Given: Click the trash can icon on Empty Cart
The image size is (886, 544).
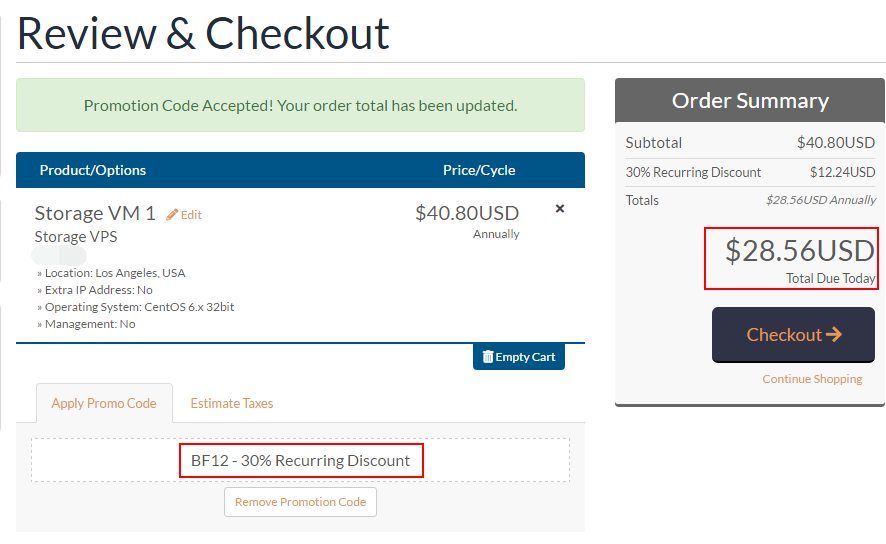Looking at the screenshot, I should (488, 356).
